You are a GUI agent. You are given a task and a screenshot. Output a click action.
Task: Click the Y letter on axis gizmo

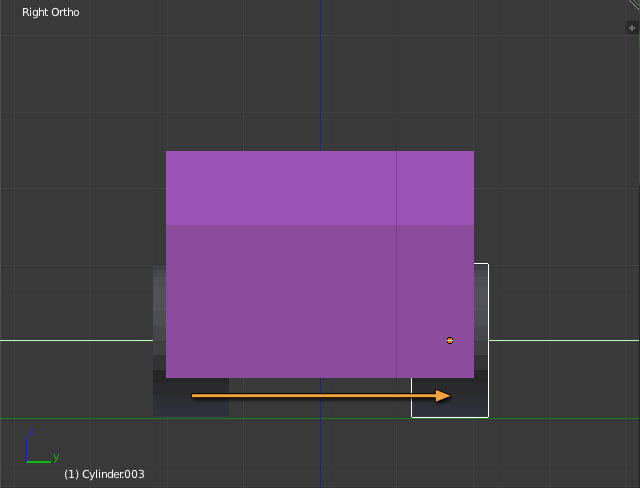click(56, 457)
